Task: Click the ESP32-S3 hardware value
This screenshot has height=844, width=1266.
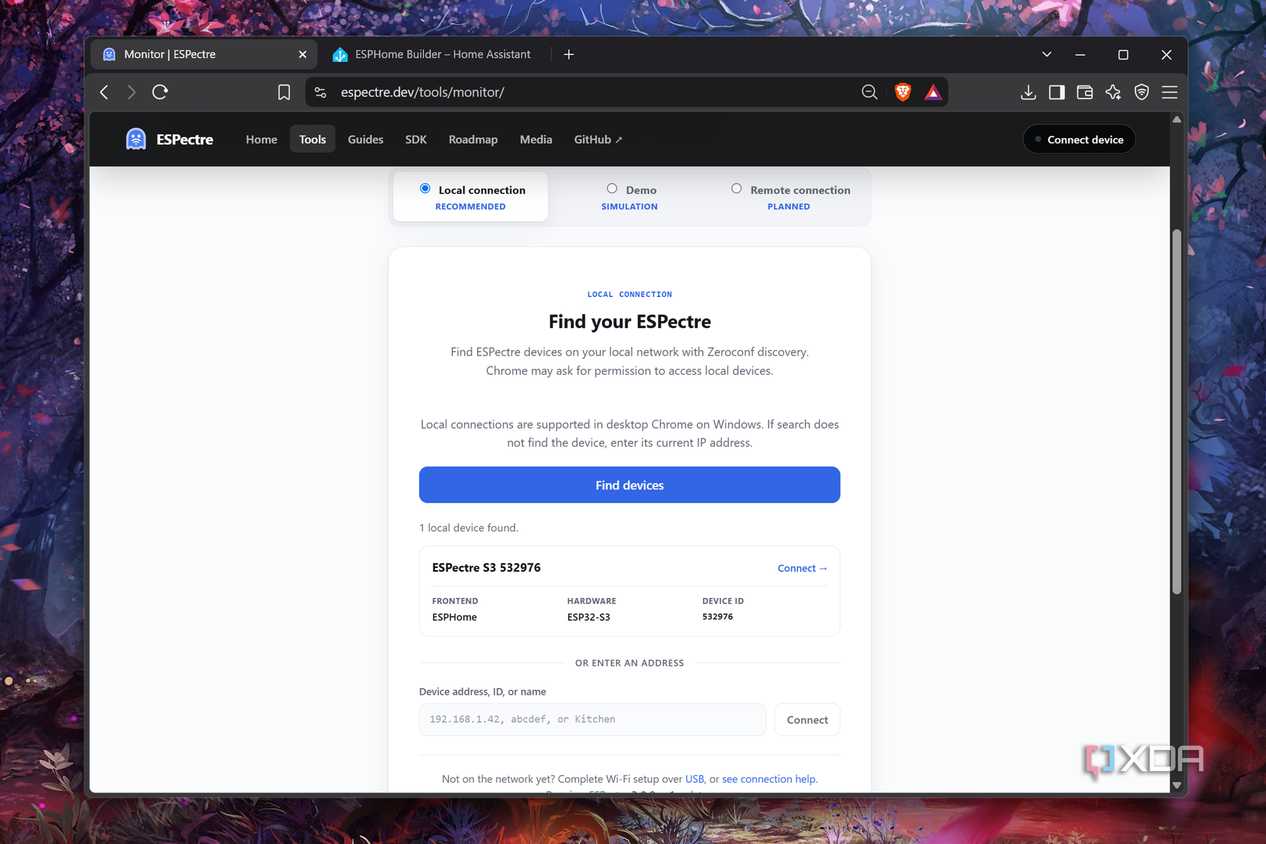Action: point(588,617)
